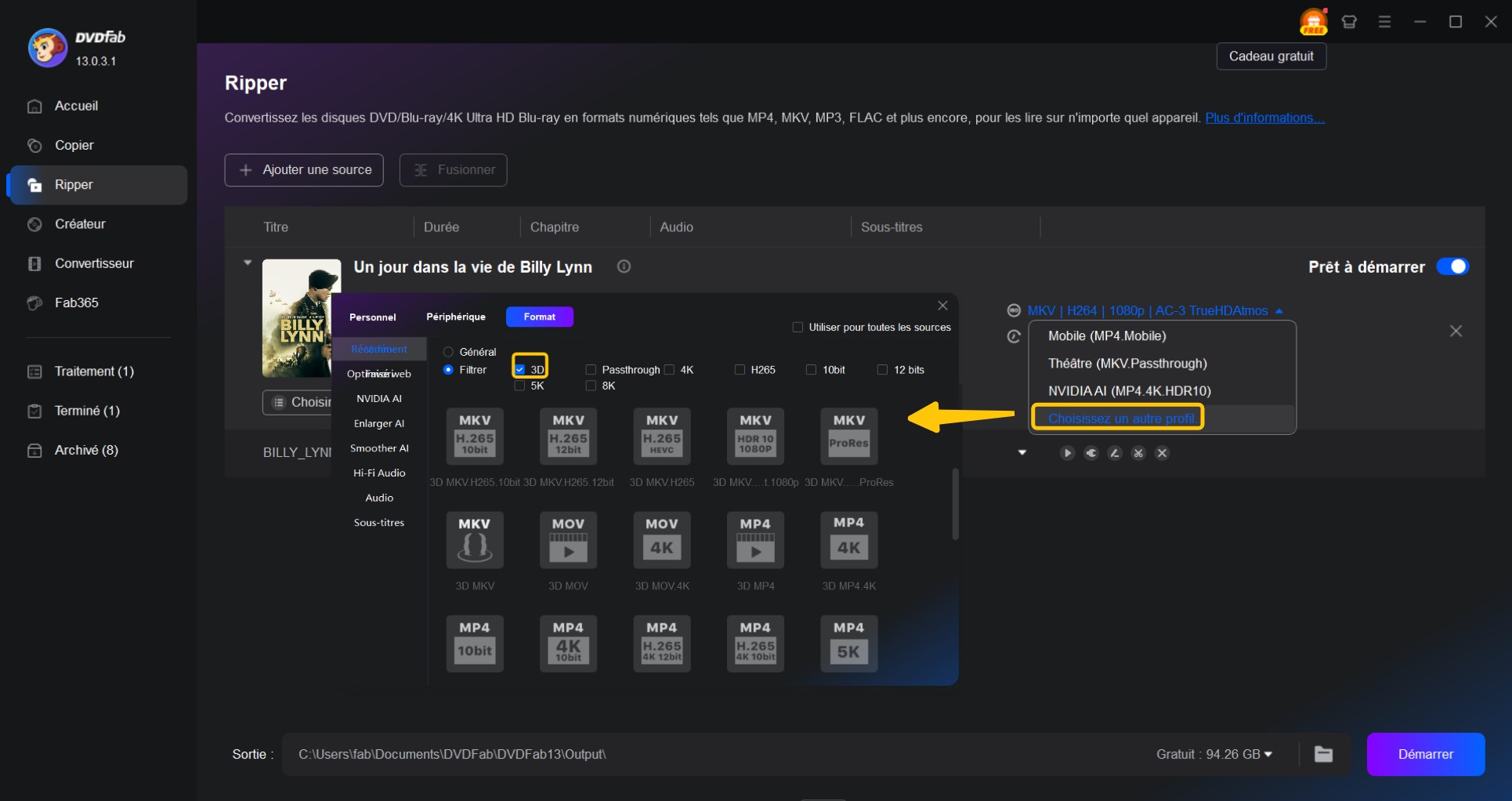Check the Passthrough filter checkbox
Image resolution: width=1512 pixels, height=801 pixels.
tap(591, 369)
